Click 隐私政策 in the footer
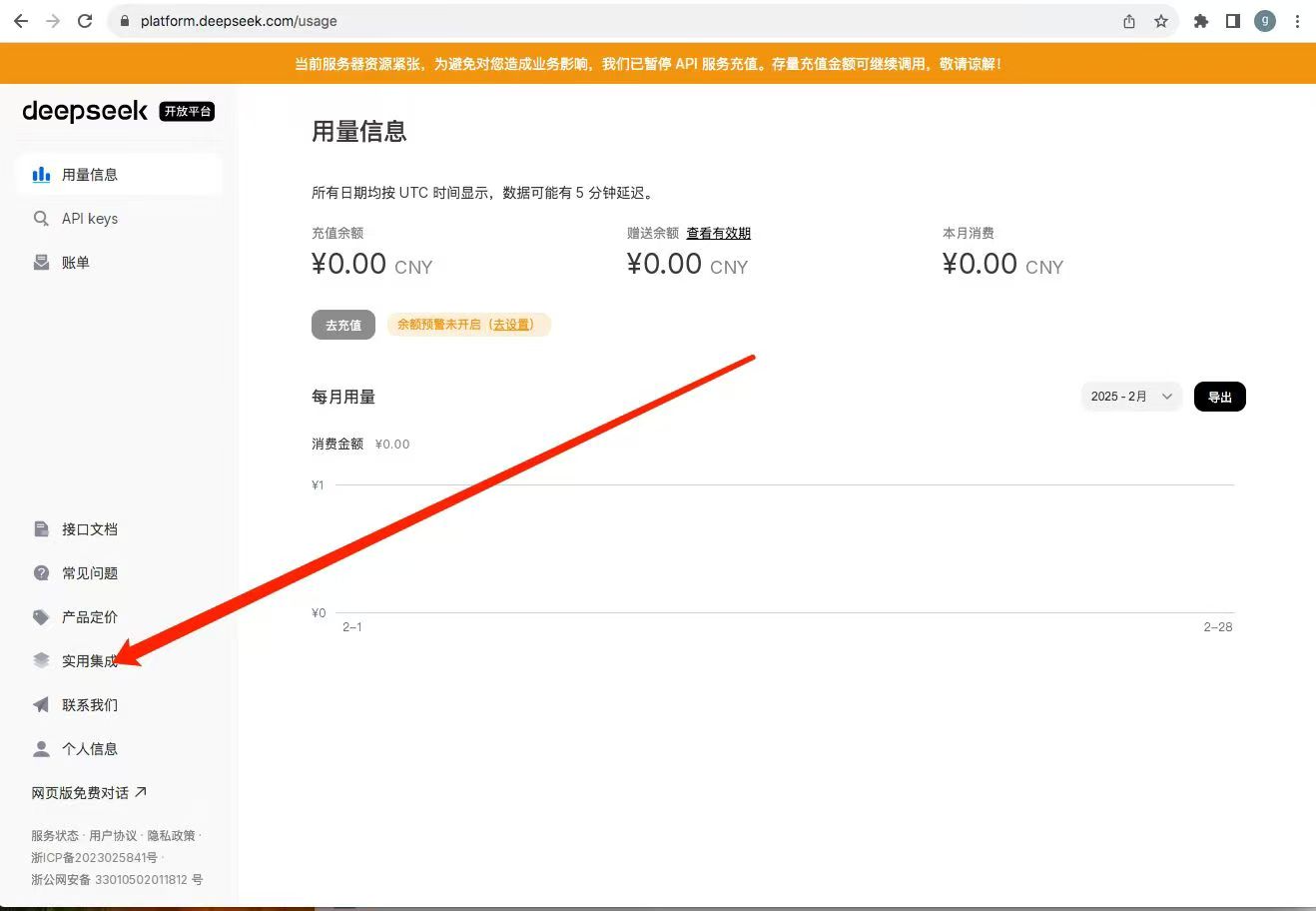Screen dimensions: 1316x911 pyautogui.click(x=171, y=835)
